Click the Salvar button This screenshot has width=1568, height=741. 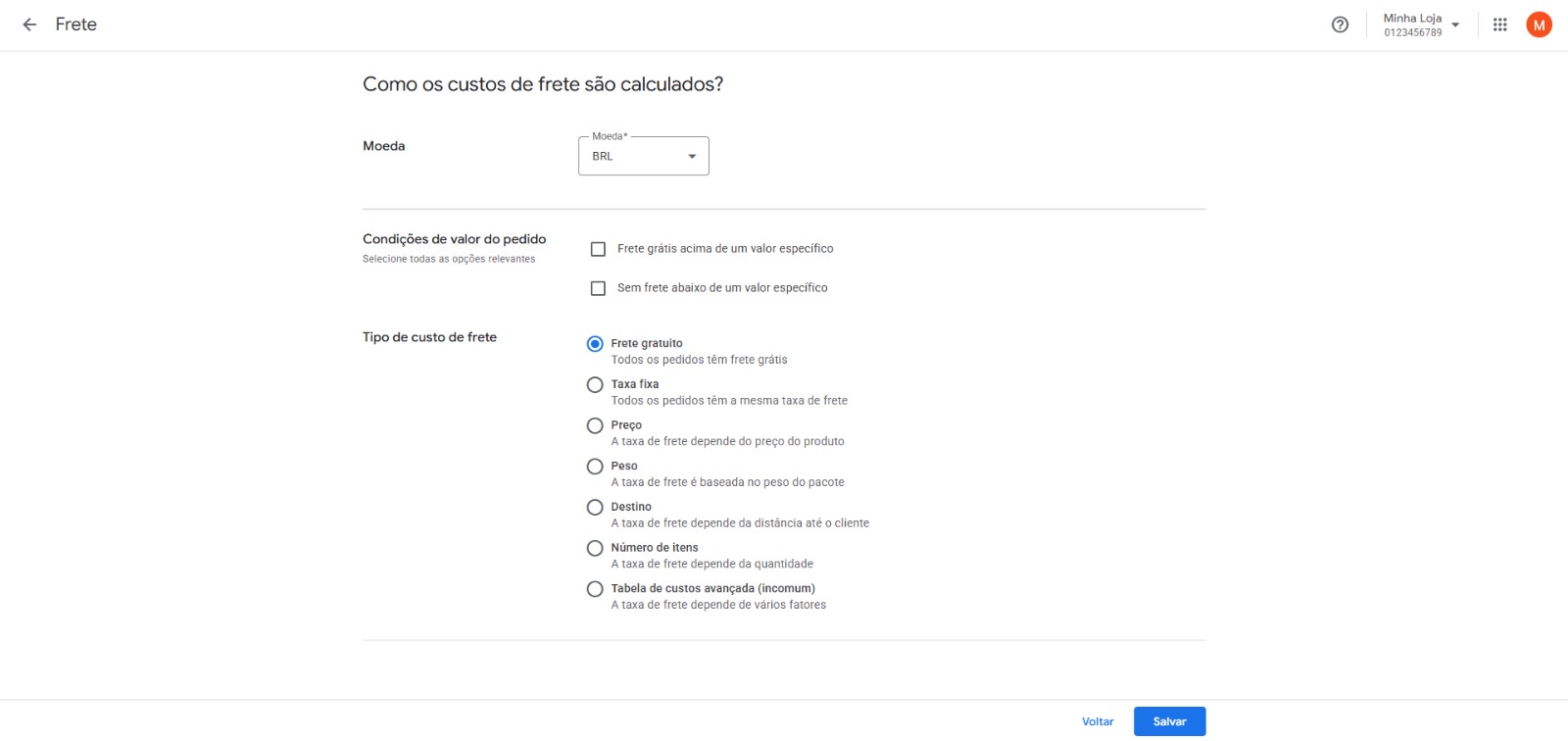tap(1169, 721)
